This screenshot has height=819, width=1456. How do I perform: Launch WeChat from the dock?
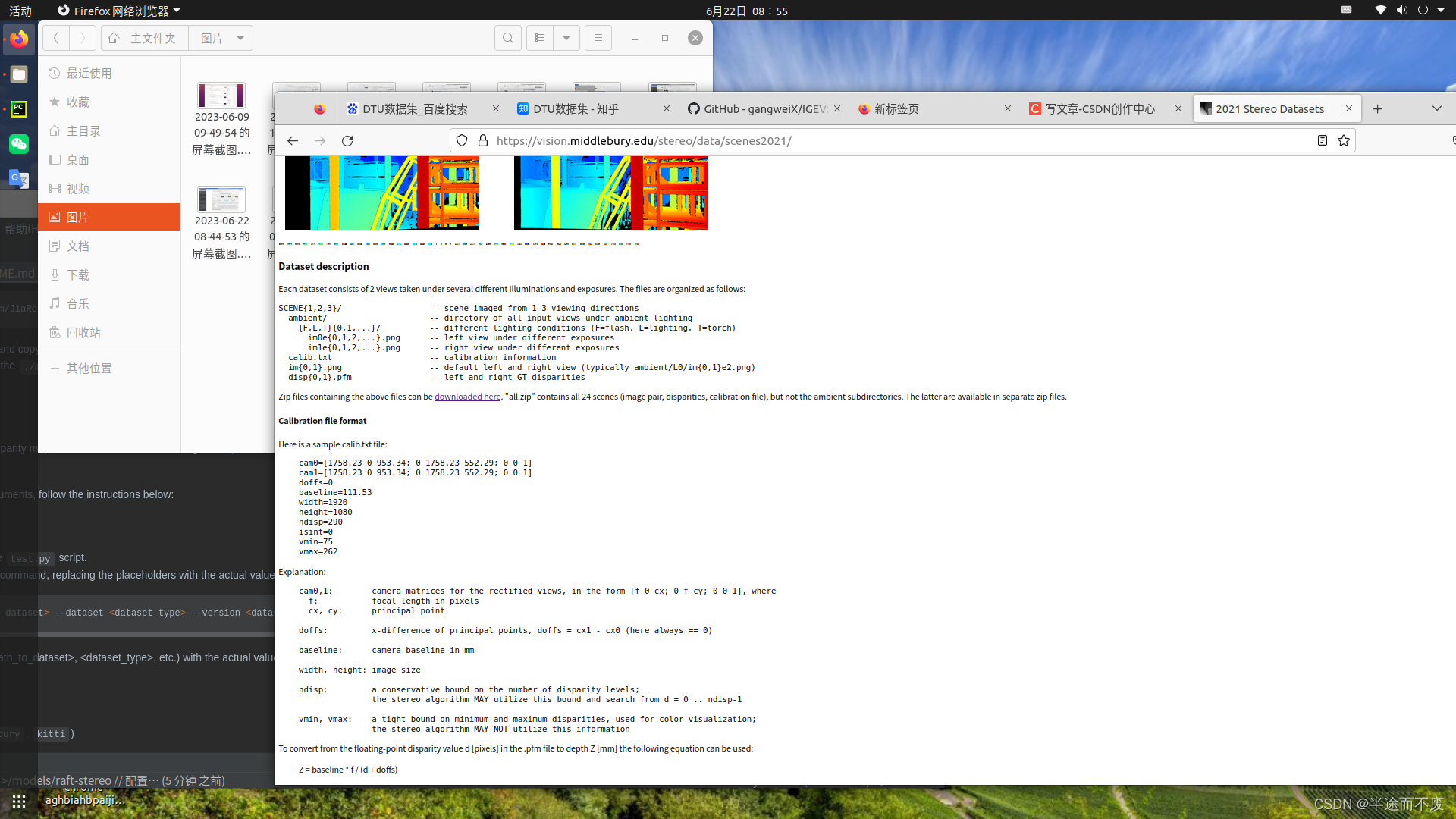point(19,144)
